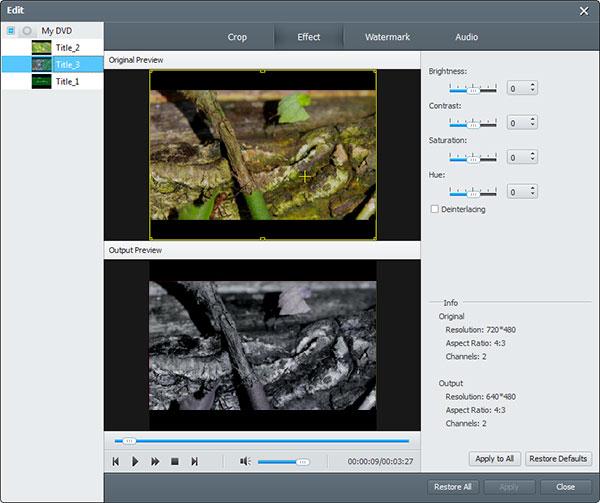Click the Brightness value input field
The height and width of the screenshot is (503, 600).
pyautogui.click(x=518, y=88)
